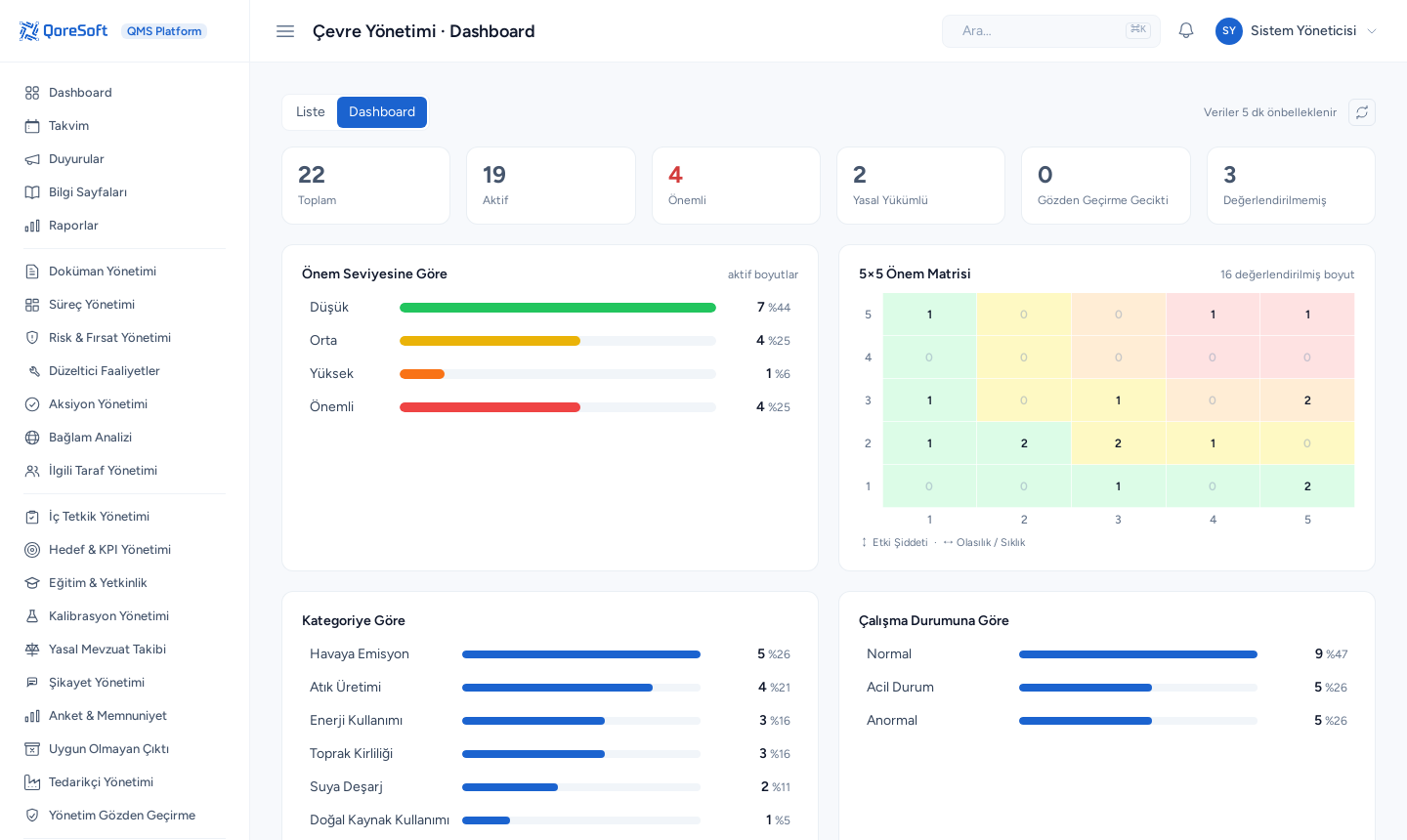1407x840 pixels.
Task: Click the Kalibrasyon Yönetimi flask icon
Action: (32, 616)
